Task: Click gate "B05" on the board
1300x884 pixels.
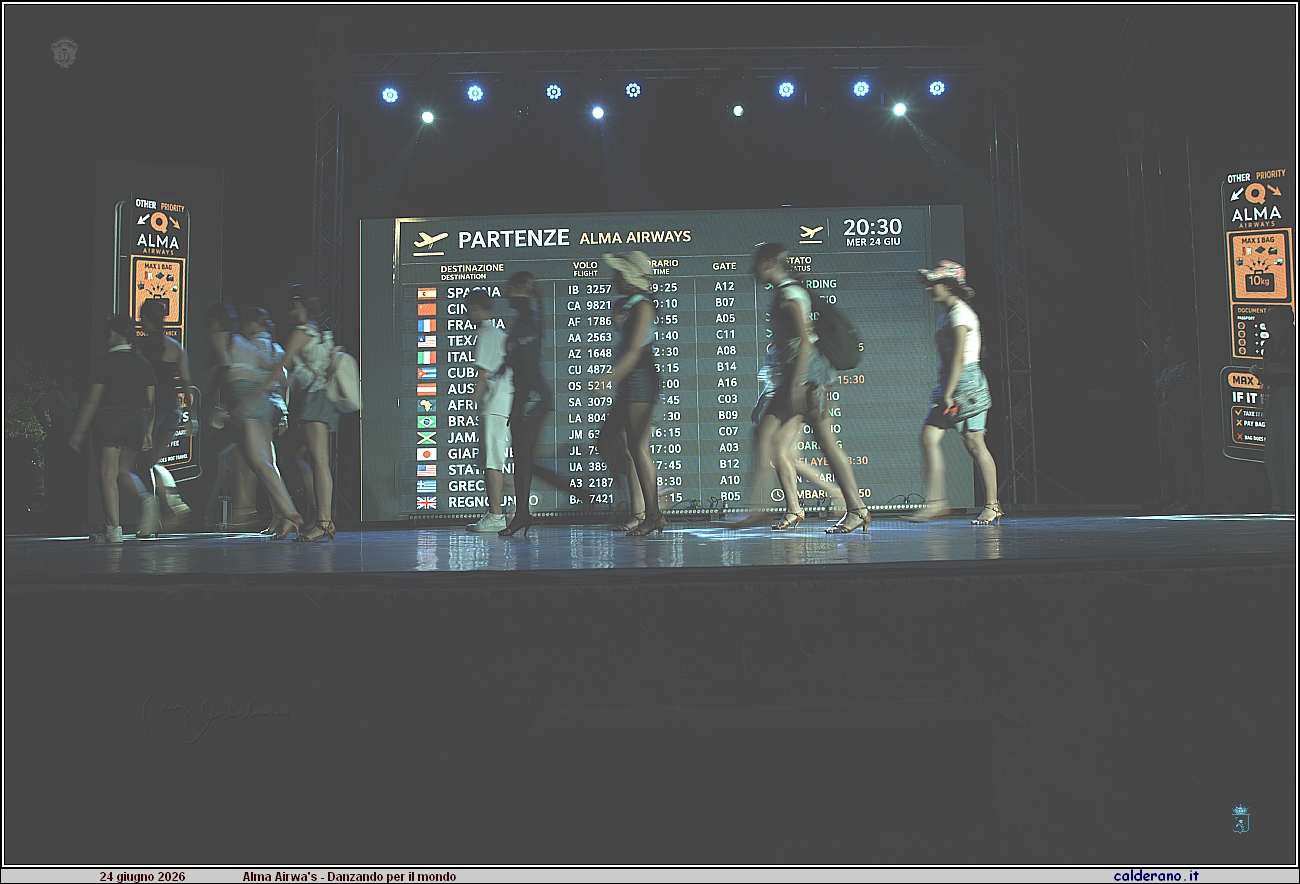Action: click(x=731, y=496)
